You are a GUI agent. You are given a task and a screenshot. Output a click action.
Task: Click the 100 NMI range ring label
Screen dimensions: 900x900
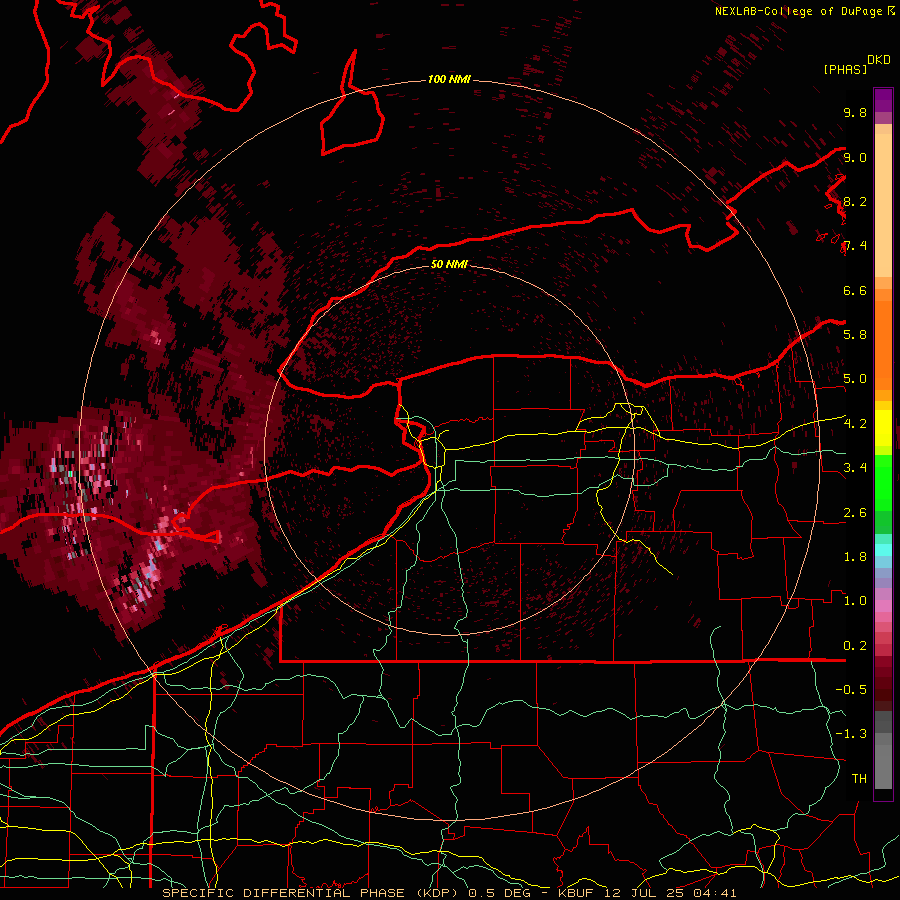[x=449, y=79]
